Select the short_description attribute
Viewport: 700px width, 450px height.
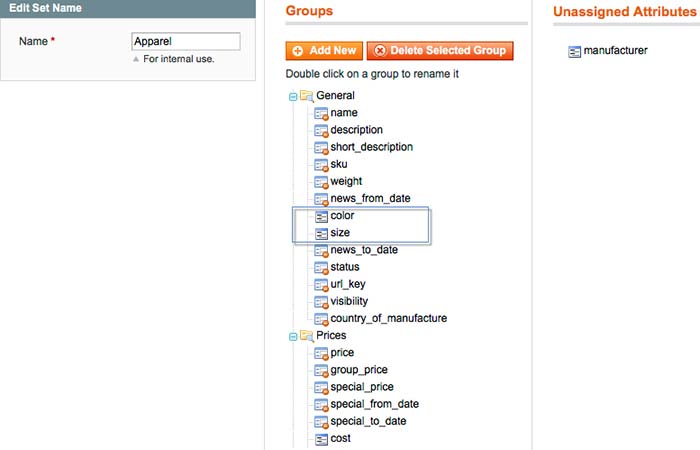(371, 147)
